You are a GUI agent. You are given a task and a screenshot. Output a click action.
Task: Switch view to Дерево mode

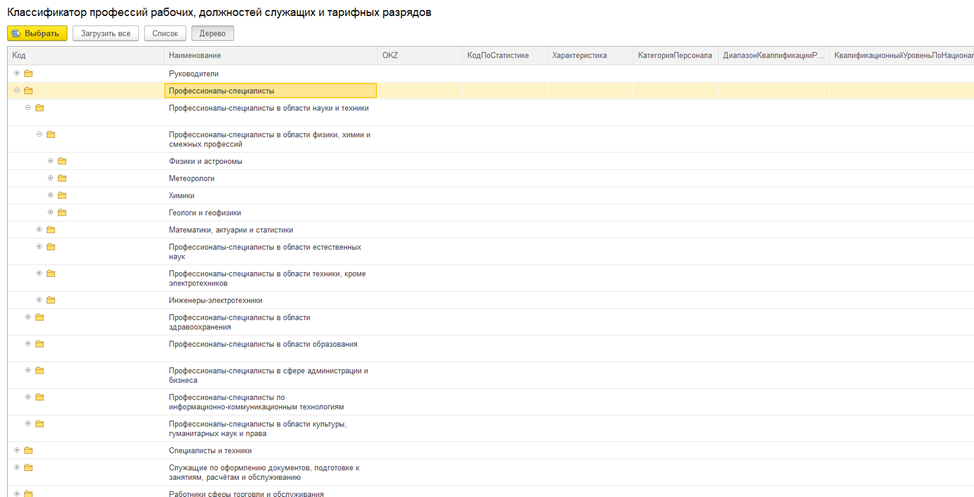point(212,33)
